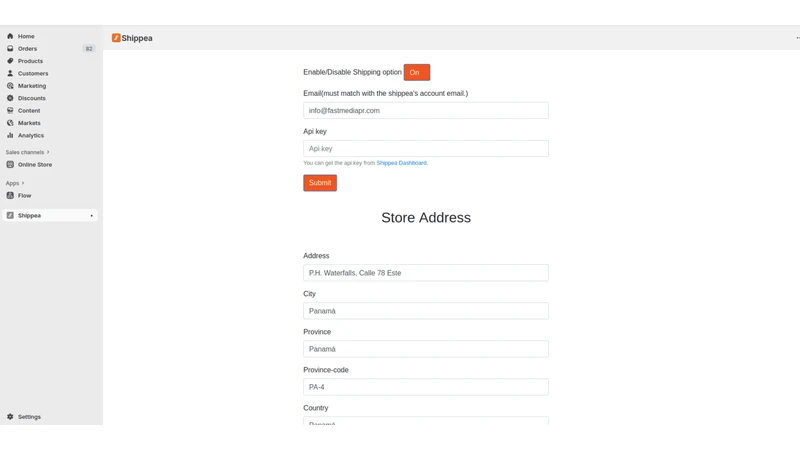Click the Products tag icon
The image size is (800, 450).
point(10,61)
